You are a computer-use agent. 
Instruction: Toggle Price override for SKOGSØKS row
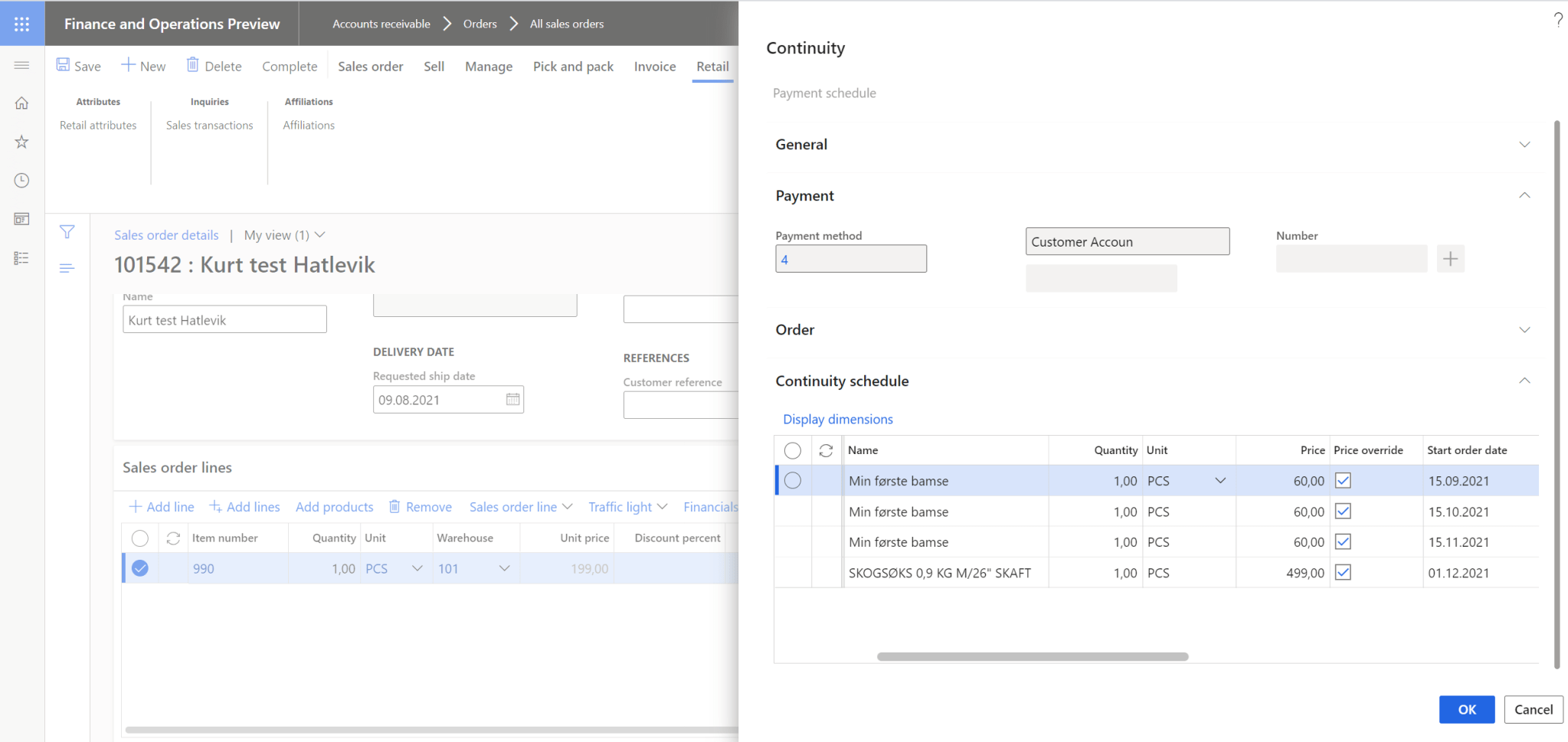(x=1343, y=573)
